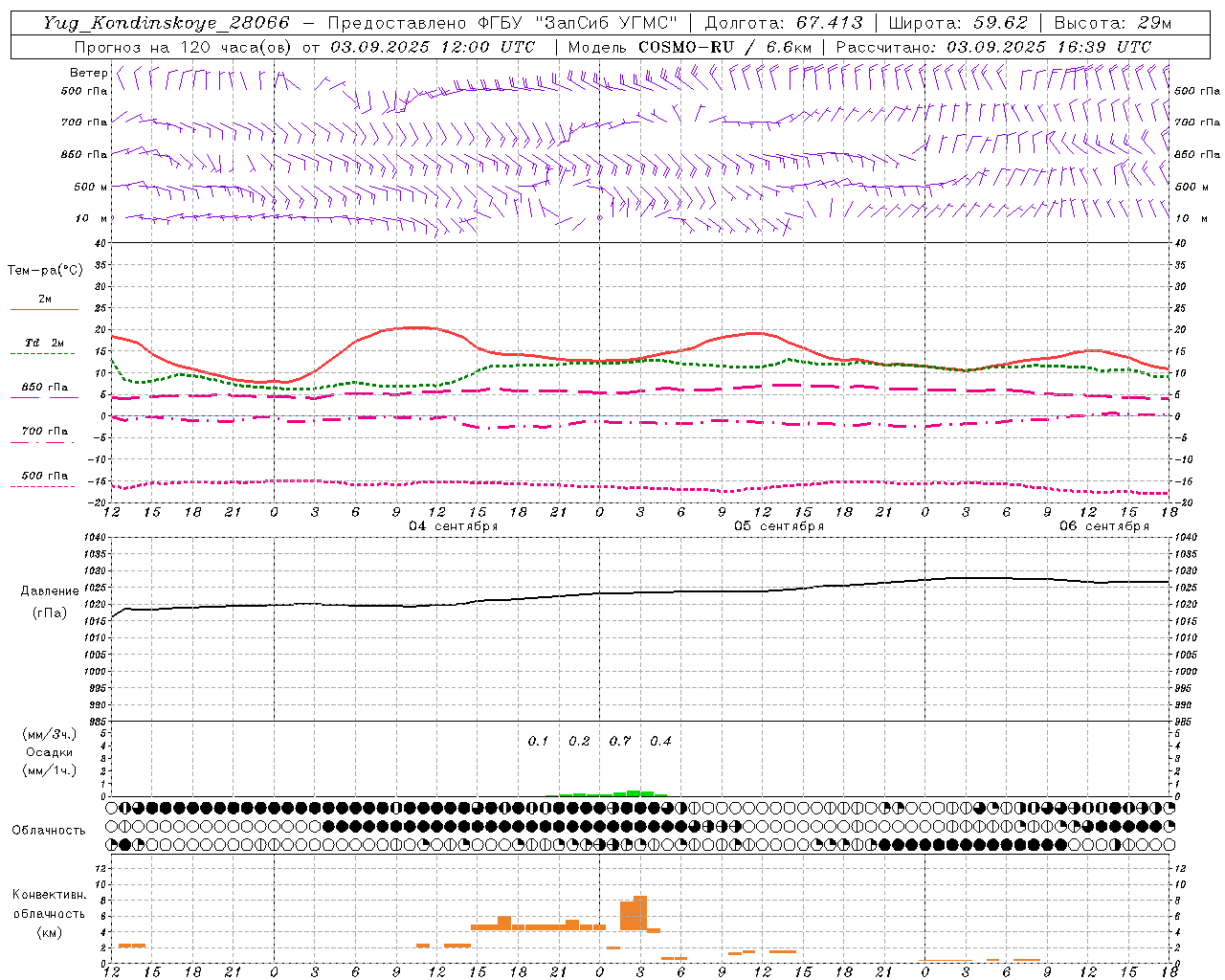This screenshot has height=980, width=1225.
Task: Click the '(мм/1ч.)' precipitation unit label
Action: pos(50,770)
